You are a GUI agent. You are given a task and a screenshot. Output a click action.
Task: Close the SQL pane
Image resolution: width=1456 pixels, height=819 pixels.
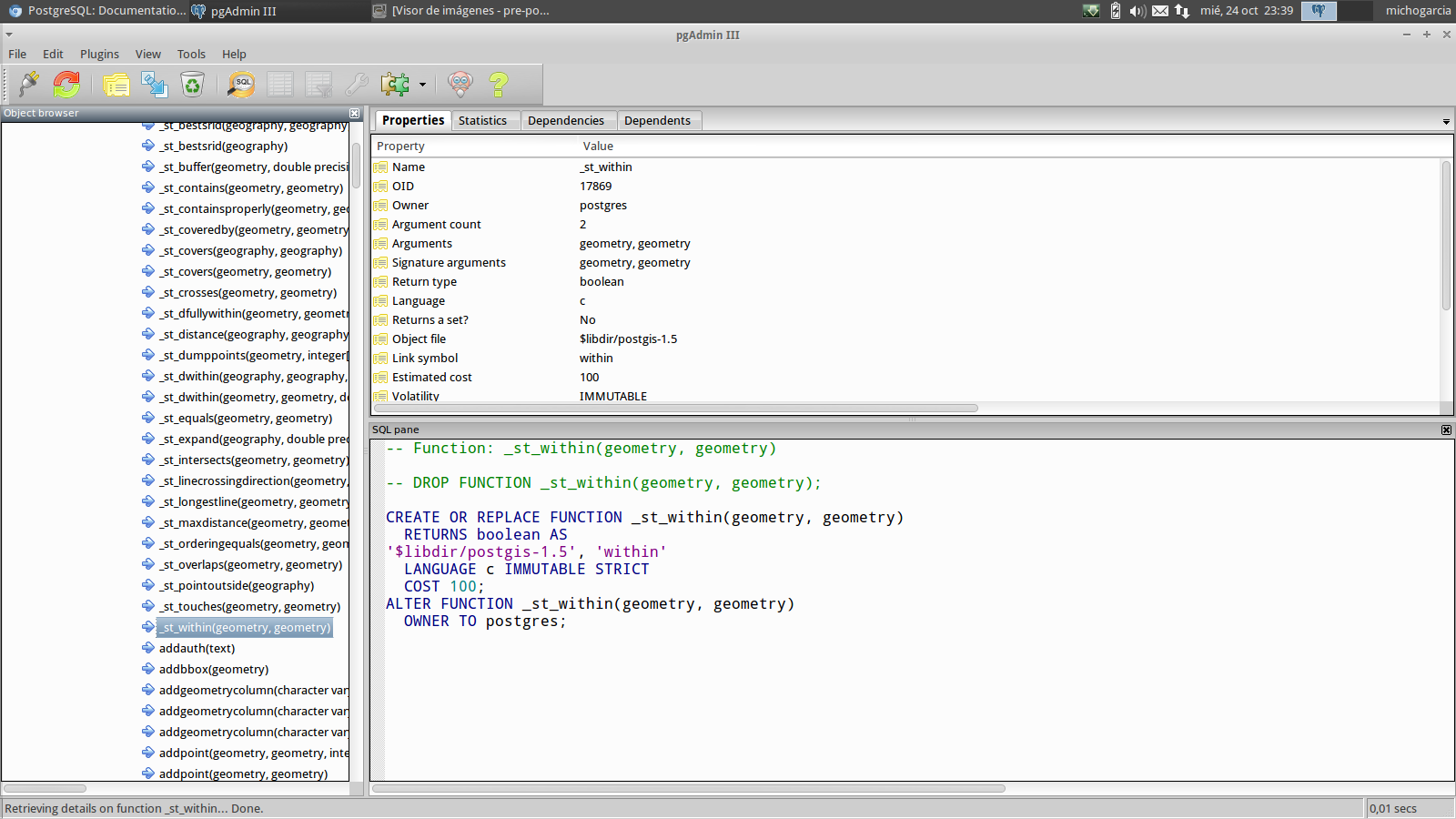pos(1446,430)
